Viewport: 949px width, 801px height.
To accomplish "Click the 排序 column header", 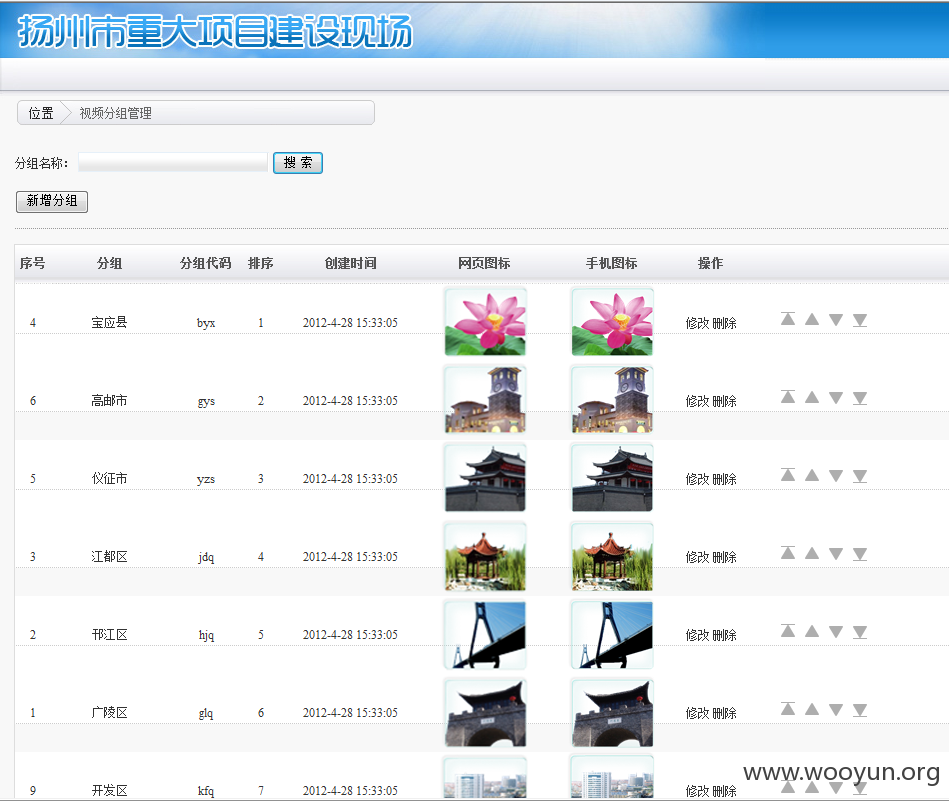I will (x=261, y=263).
